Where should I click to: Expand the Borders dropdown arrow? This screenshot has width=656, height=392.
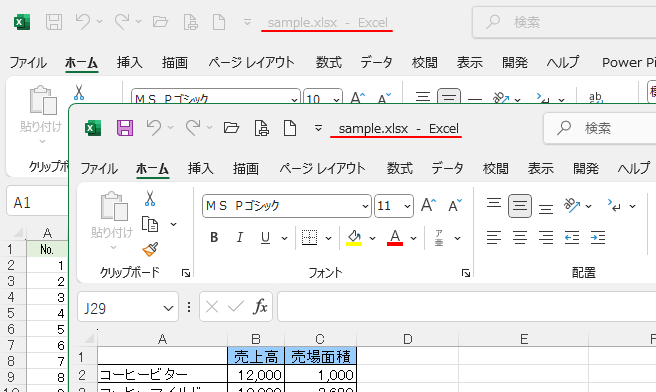click(x=328, y=238)
